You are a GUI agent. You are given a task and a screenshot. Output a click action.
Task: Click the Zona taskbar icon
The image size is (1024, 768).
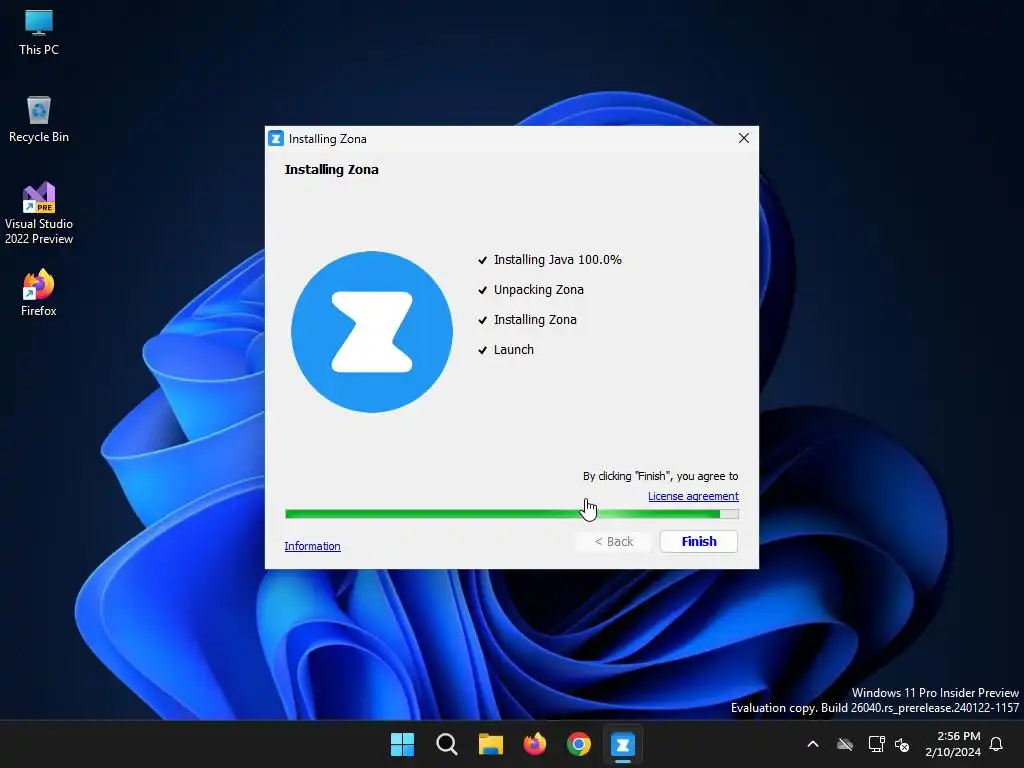coord(623,744)
